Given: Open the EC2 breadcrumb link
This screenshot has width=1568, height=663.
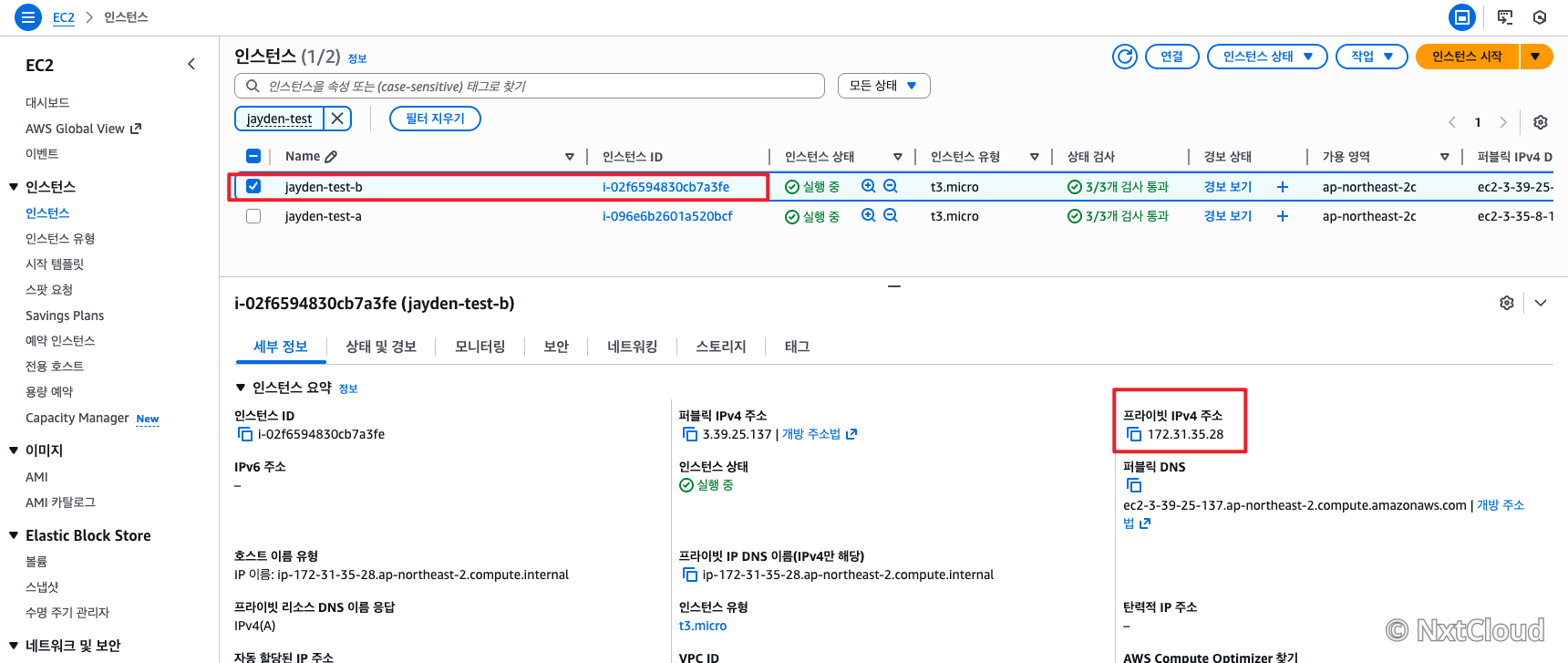Looking at the screenshot, I should [64, 17].
